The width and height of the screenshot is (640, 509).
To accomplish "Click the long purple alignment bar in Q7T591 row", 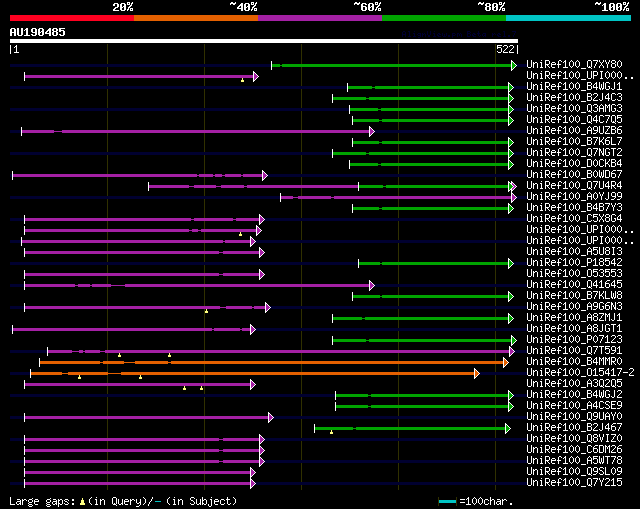I will click(281, 351).
